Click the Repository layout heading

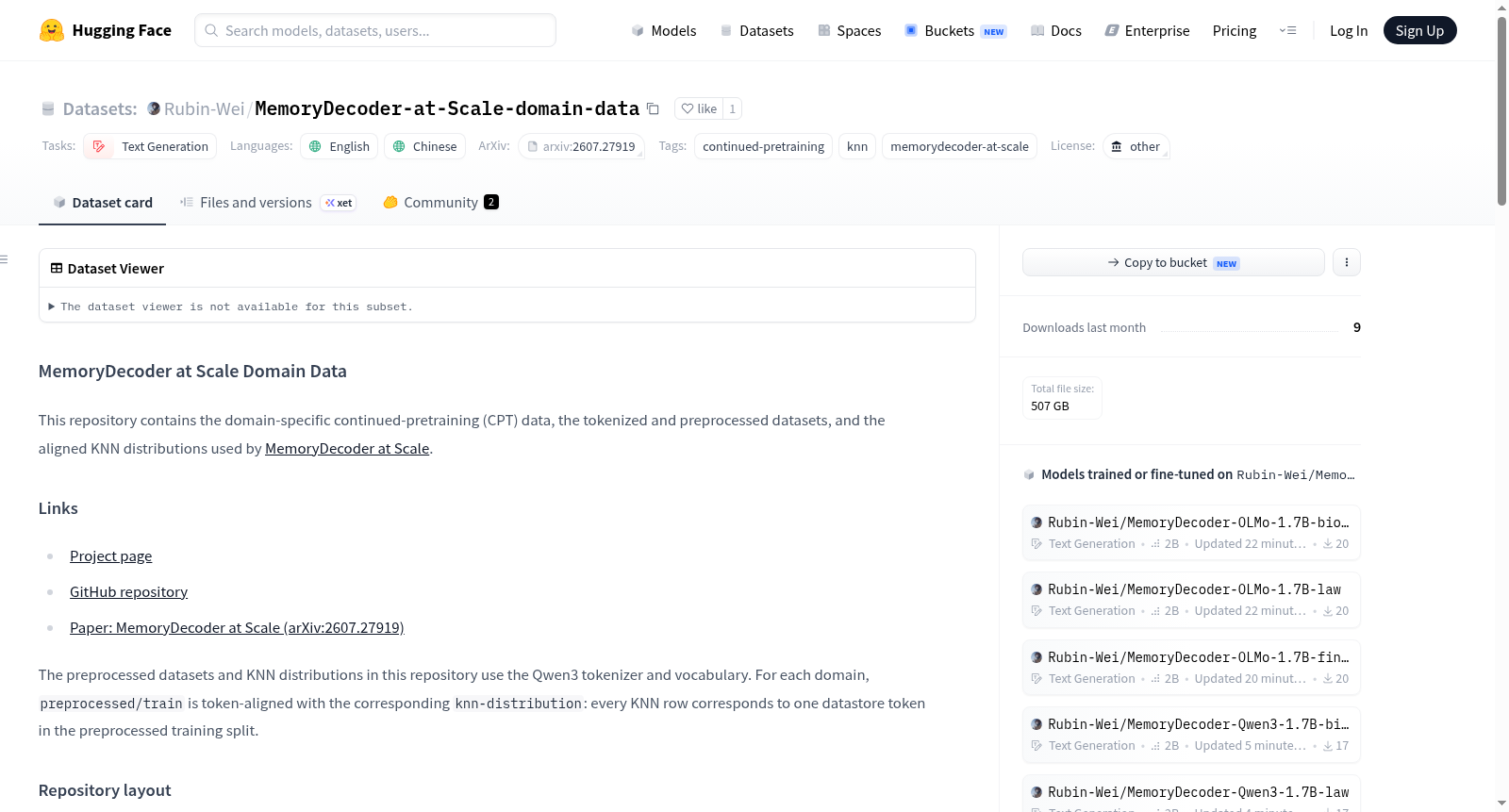pos(105,790)
